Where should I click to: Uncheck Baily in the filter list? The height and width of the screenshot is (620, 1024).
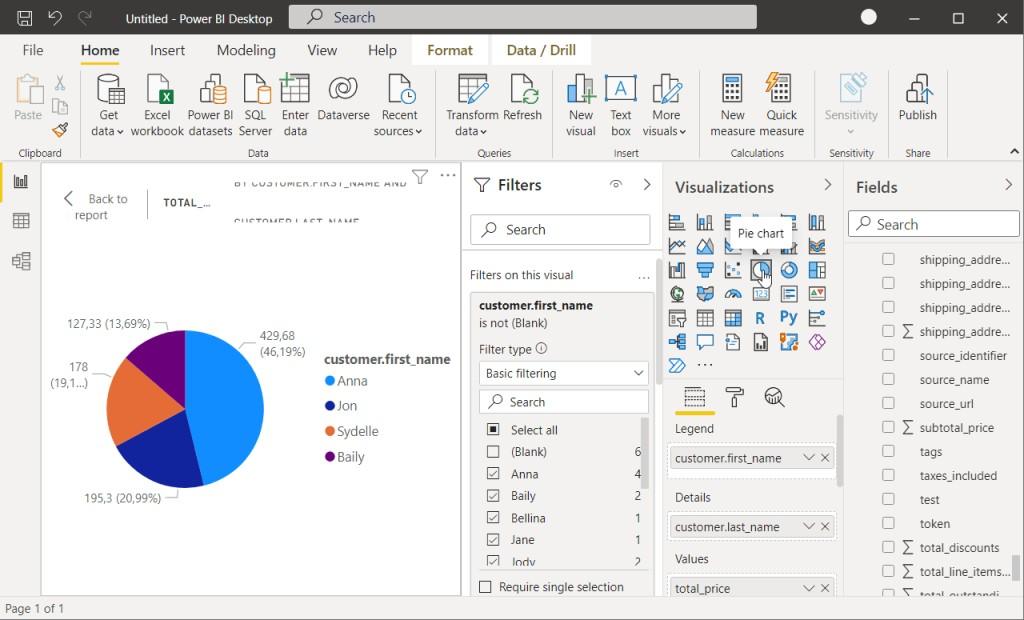point(493,496)
